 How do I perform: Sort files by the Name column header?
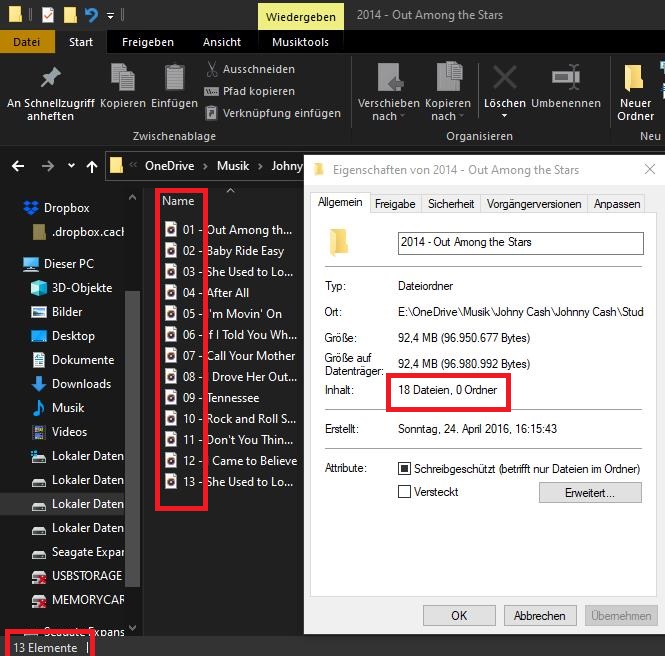(178, 201)
